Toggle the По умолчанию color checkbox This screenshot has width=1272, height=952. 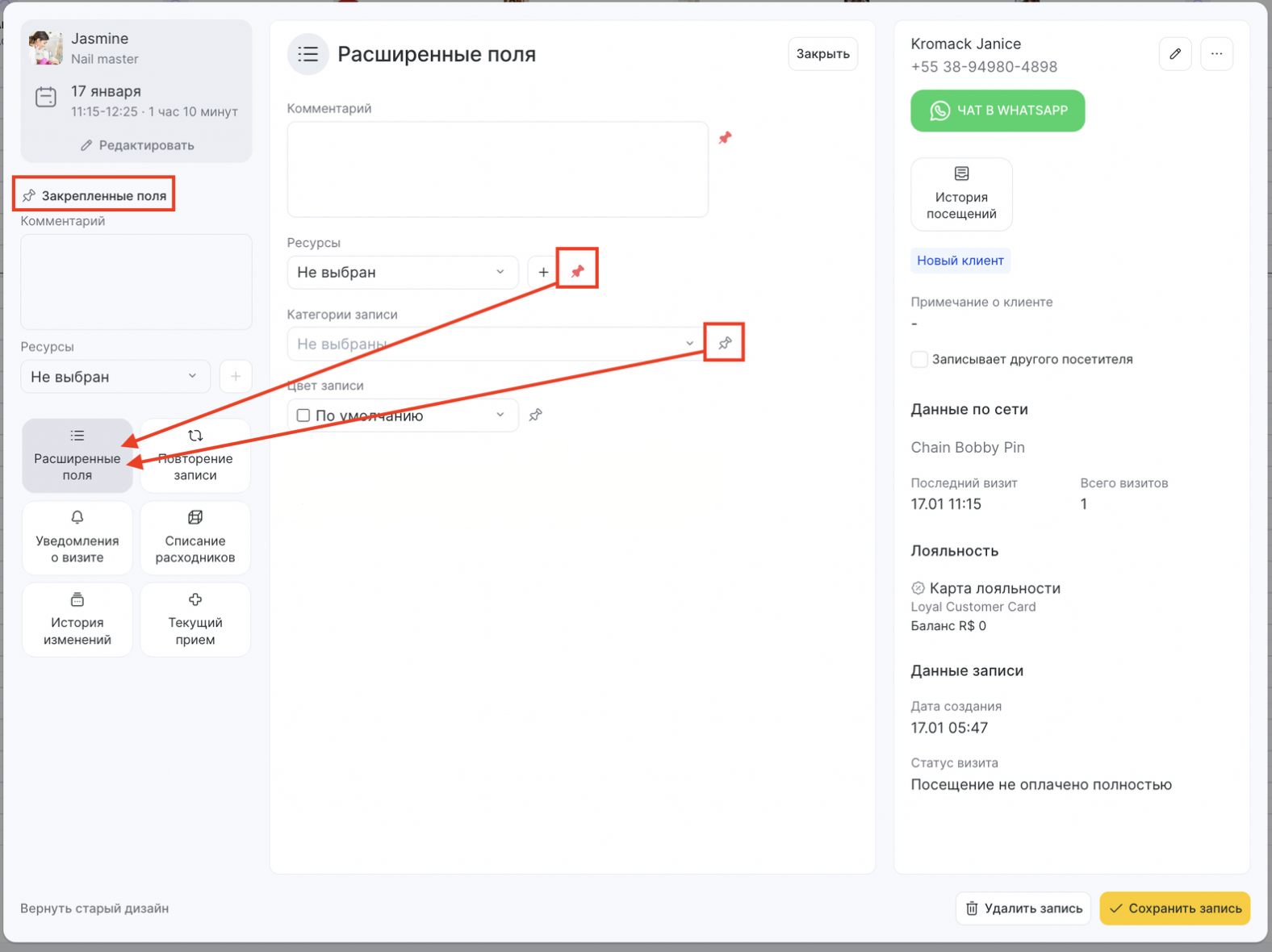pos(303,415)
